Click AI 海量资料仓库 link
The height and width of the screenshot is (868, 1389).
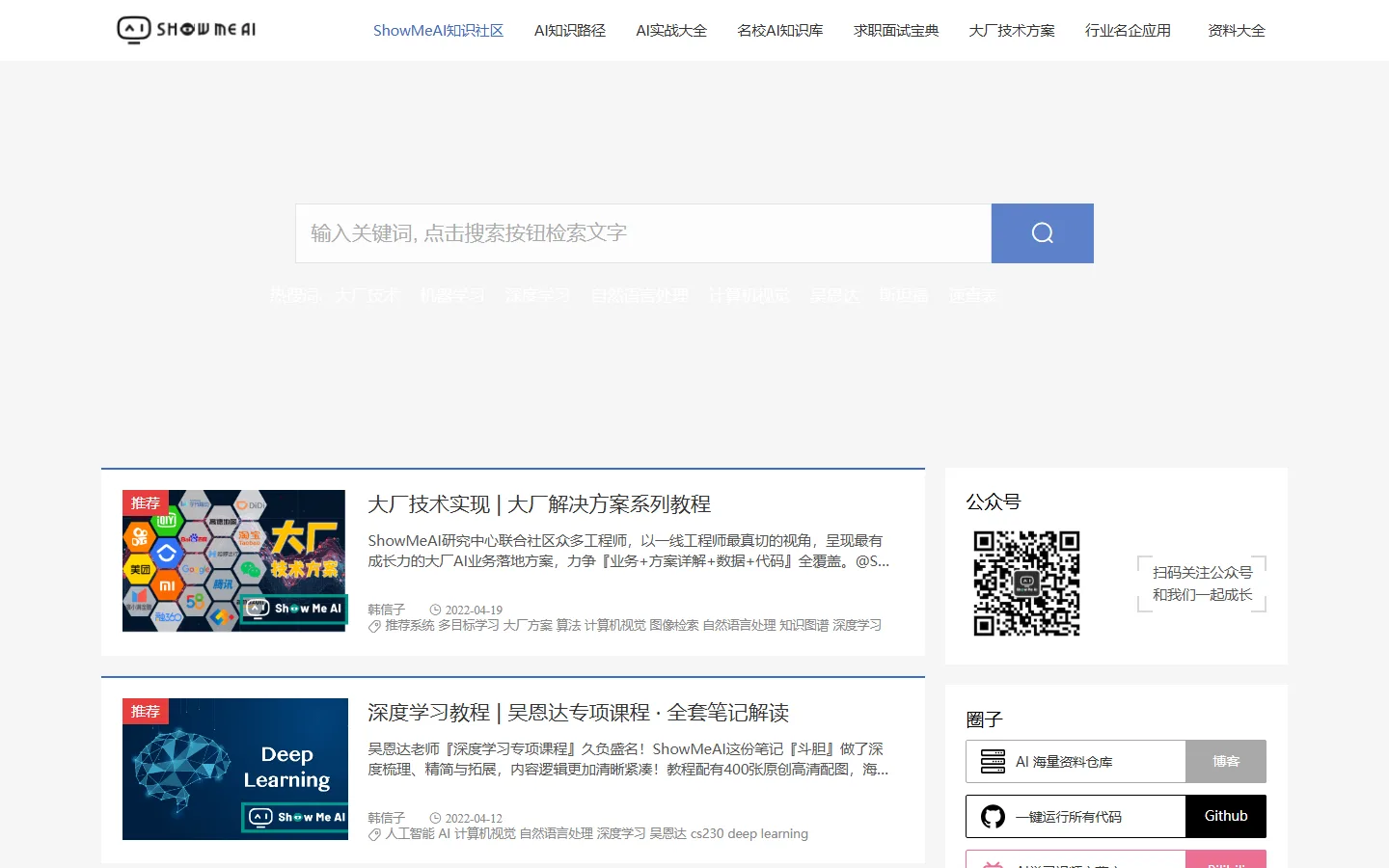[x=1064, y=762]
